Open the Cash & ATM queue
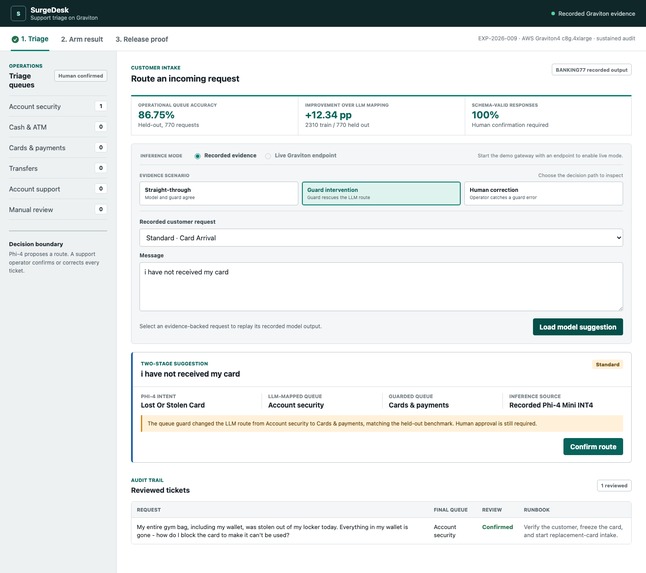 (58, 127)
